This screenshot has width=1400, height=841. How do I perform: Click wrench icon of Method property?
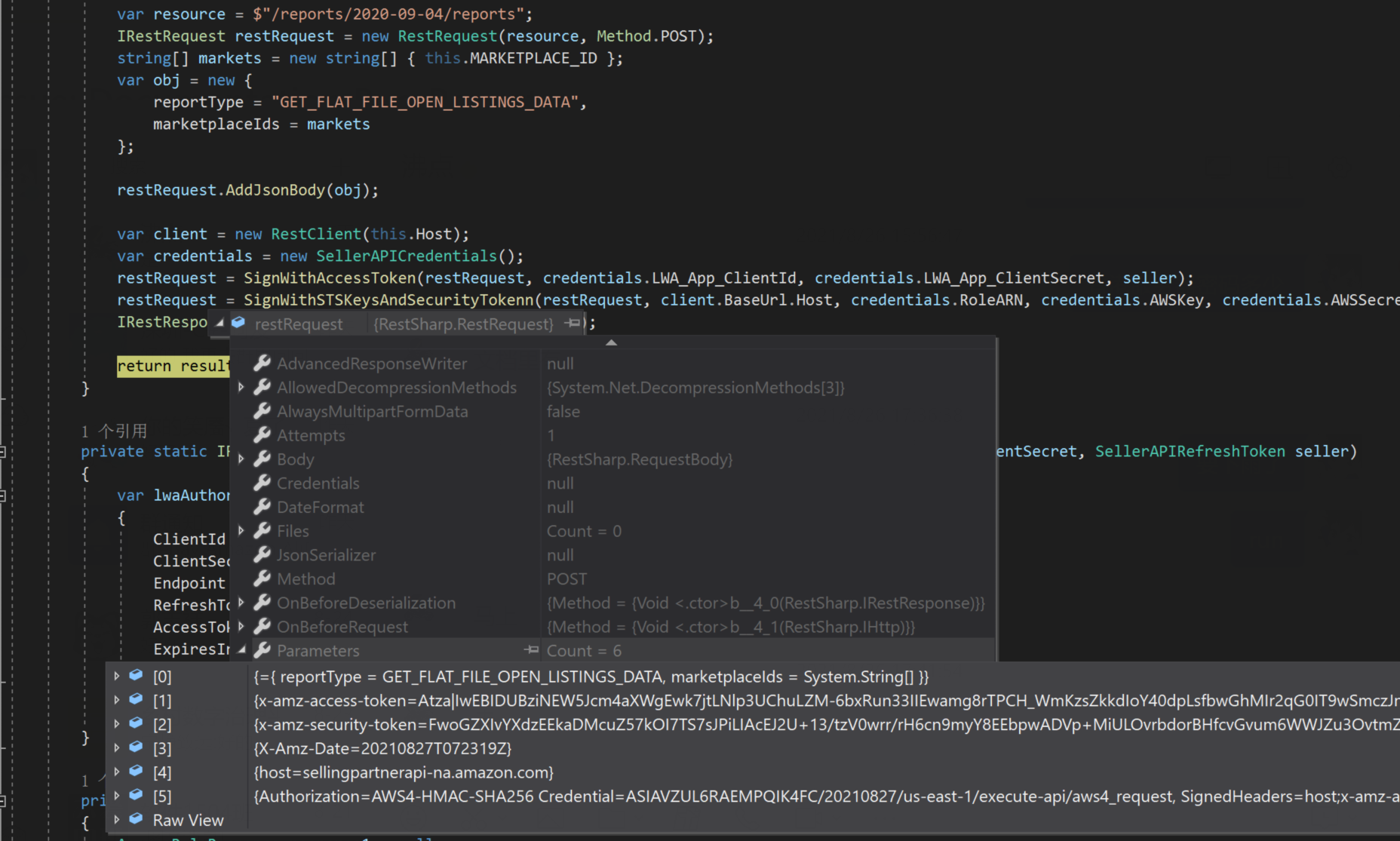click(262, 579)
